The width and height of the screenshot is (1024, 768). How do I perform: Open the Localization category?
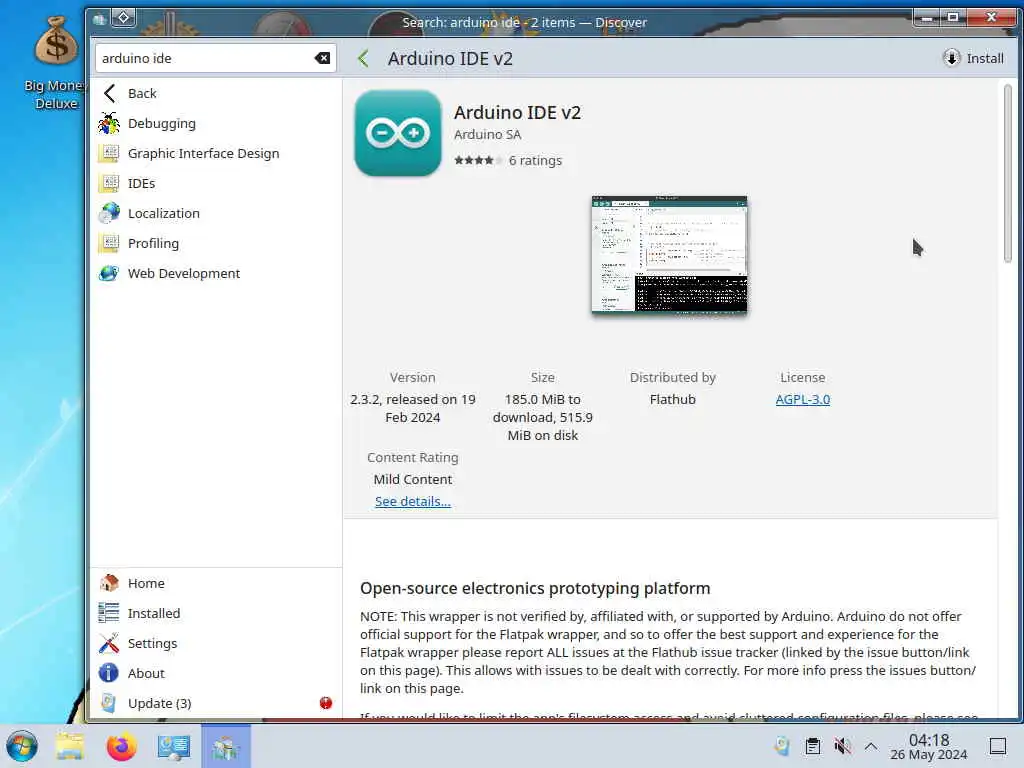tap(216, 213)
